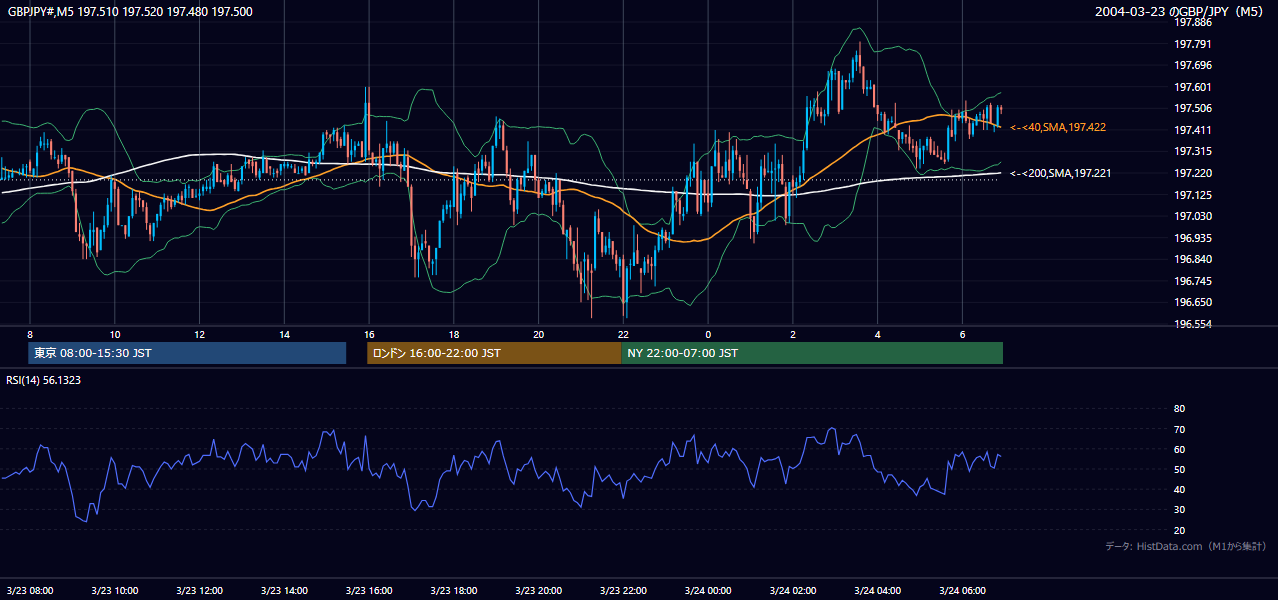
Task: Click hour tick 20 on price chart axis
Action: pos(539,334)
